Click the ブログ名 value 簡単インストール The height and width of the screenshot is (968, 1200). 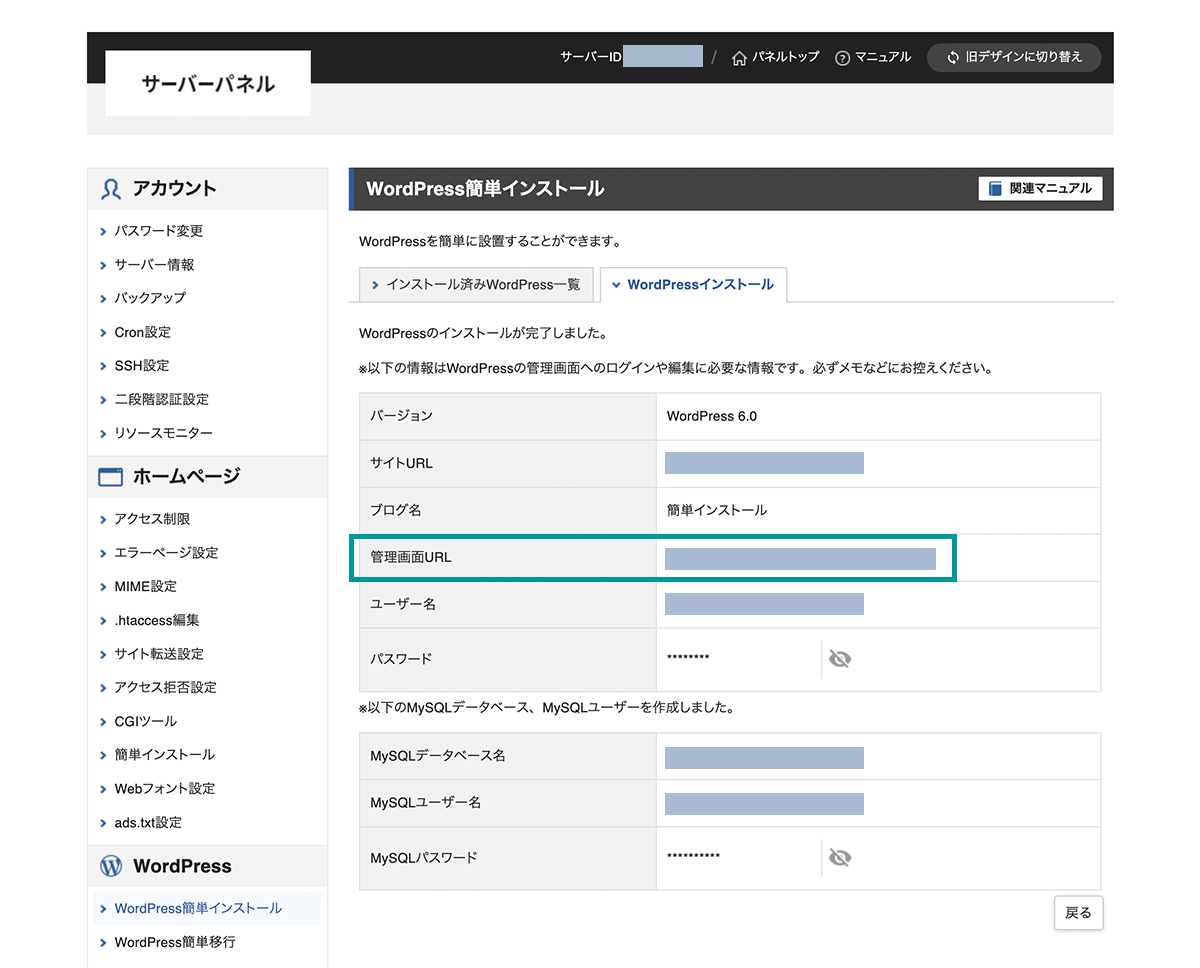[x=717, y=510]
